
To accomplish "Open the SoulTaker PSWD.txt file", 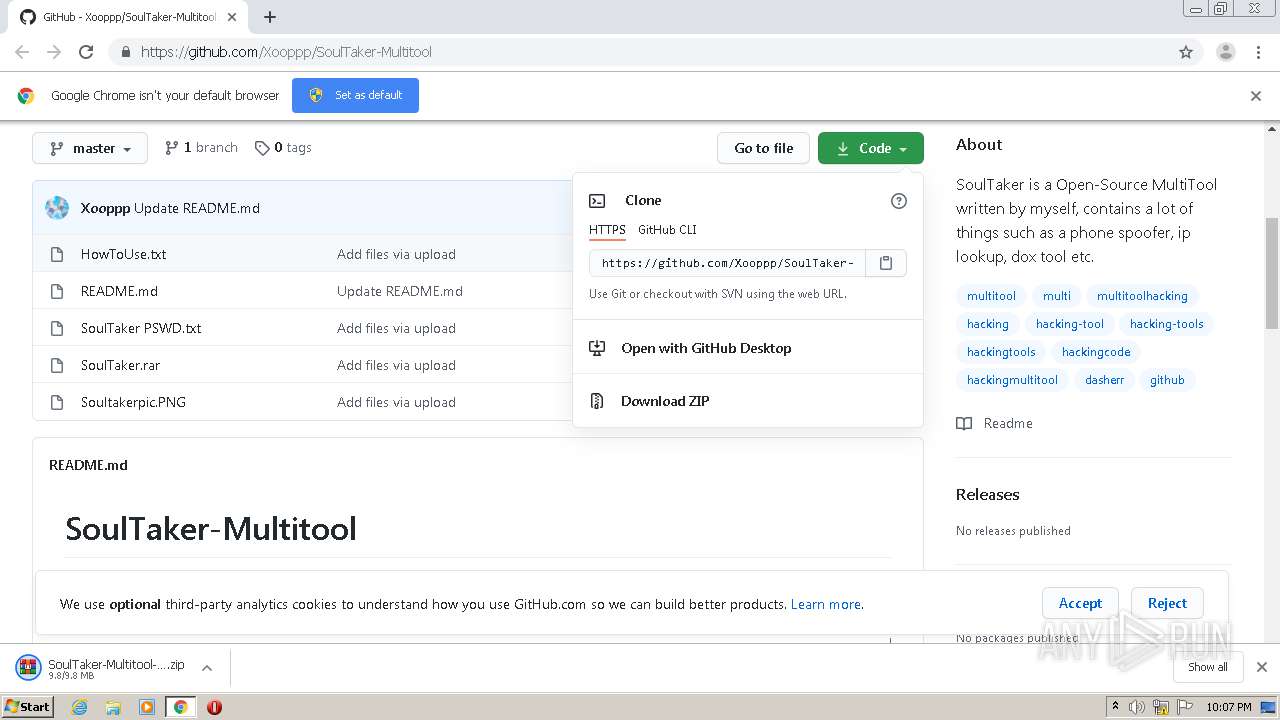I will 141,328.
